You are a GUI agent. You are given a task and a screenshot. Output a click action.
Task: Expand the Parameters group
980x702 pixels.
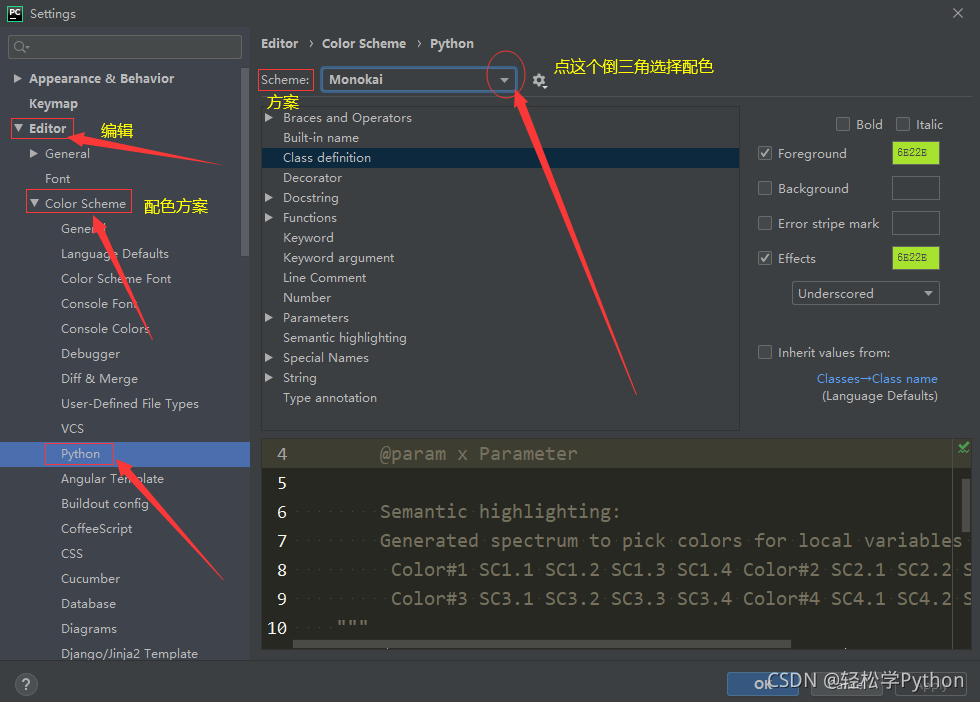pos(269,318)
